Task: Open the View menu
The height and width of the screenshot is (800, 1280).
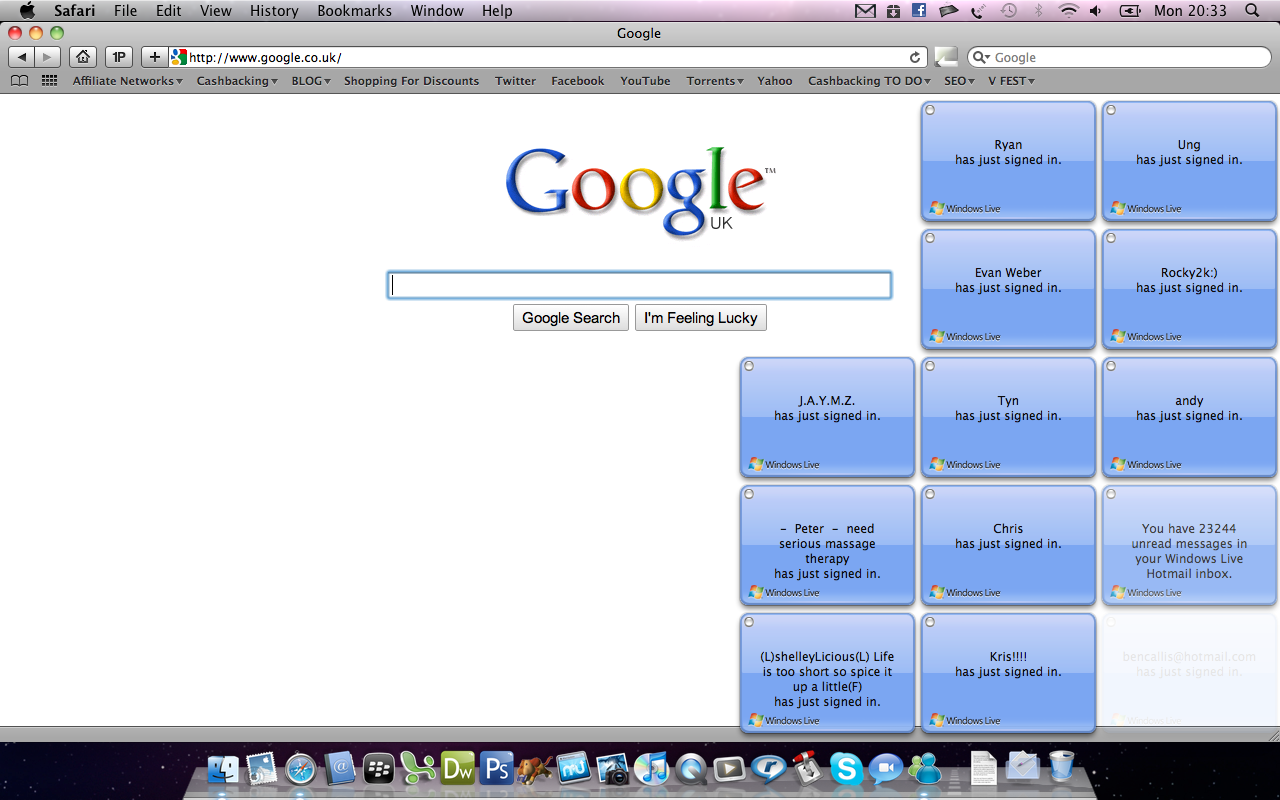Action: point(216,11)
